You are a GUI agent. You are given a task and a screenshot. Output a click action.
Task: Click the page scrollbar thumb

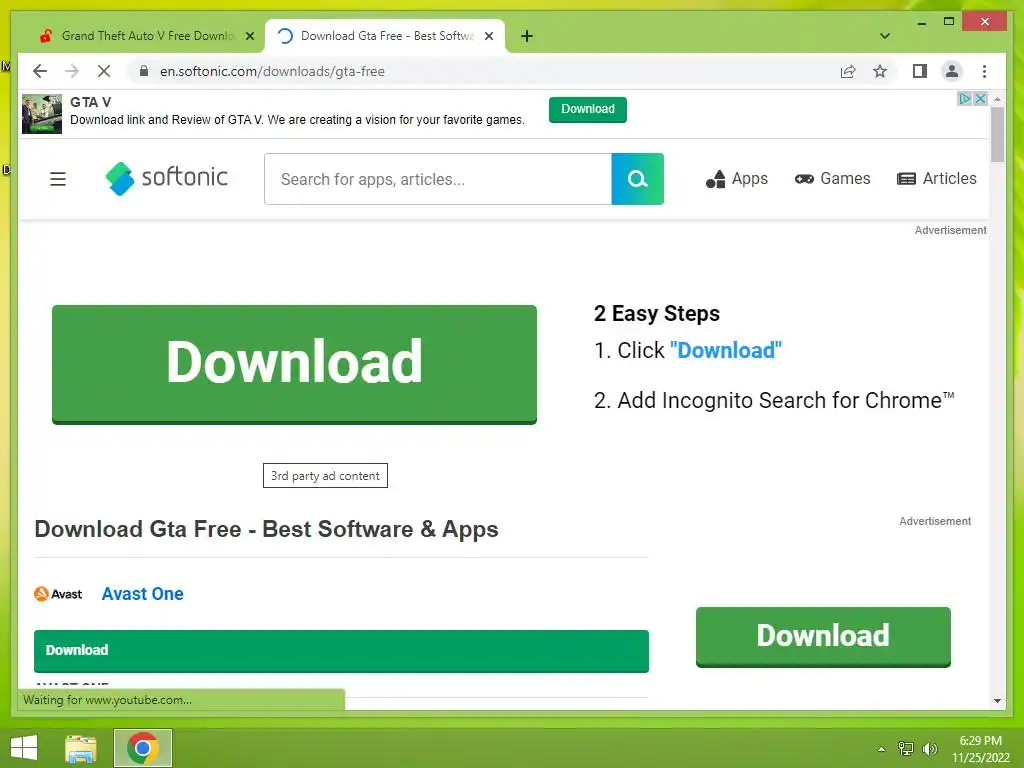point(997,134)
